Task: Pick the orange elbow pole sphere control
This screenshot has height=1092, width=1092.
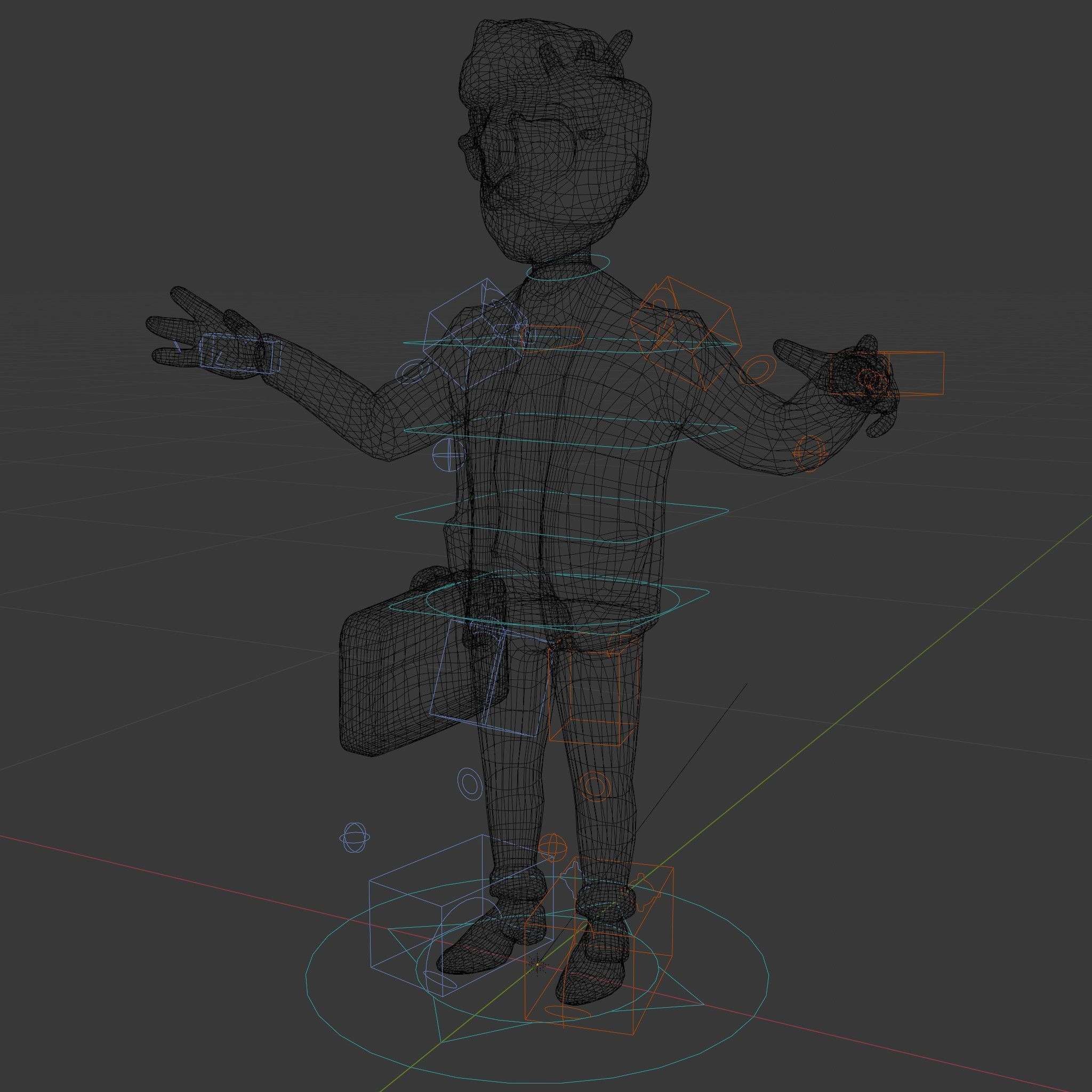Action: coord(810,452)
